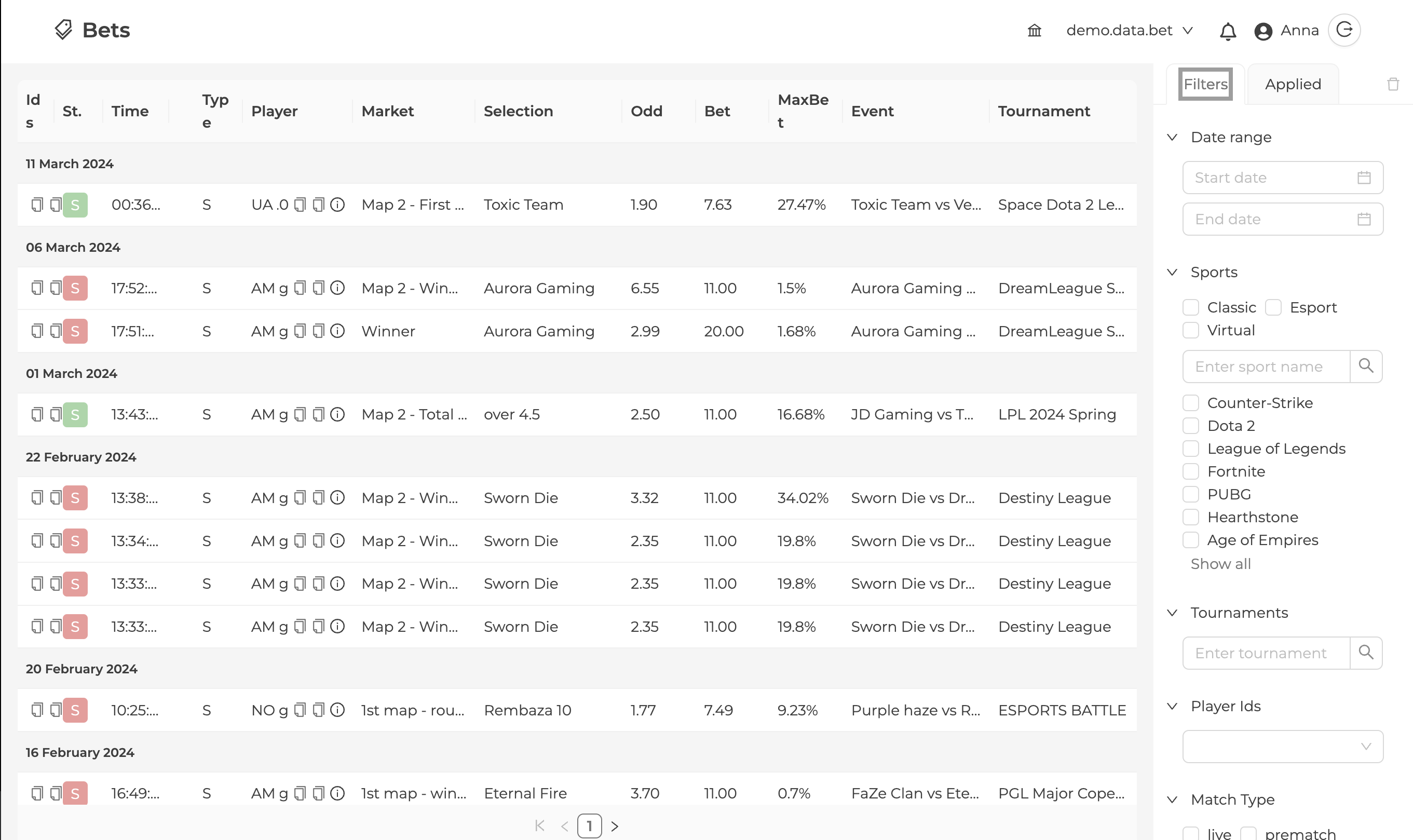
Task: Enable the Dota 2 filter checkbox
Action: (x=1191, y=426)
